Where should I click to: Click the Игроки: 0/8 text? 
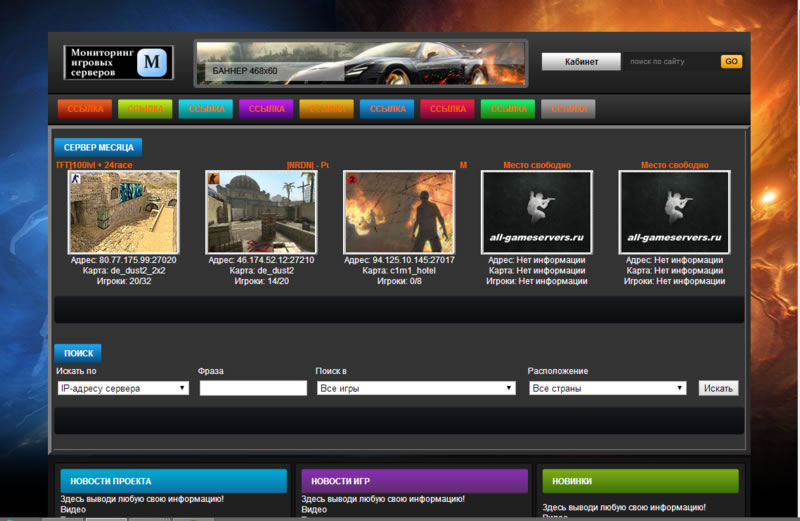[399, 281]
